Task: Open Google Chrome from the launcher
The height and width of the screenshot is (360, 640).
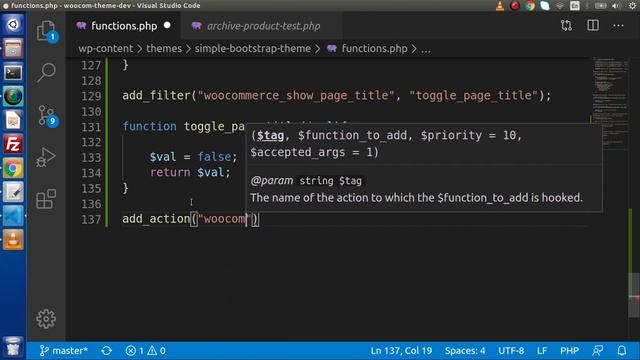Action: tap(13, 168)
